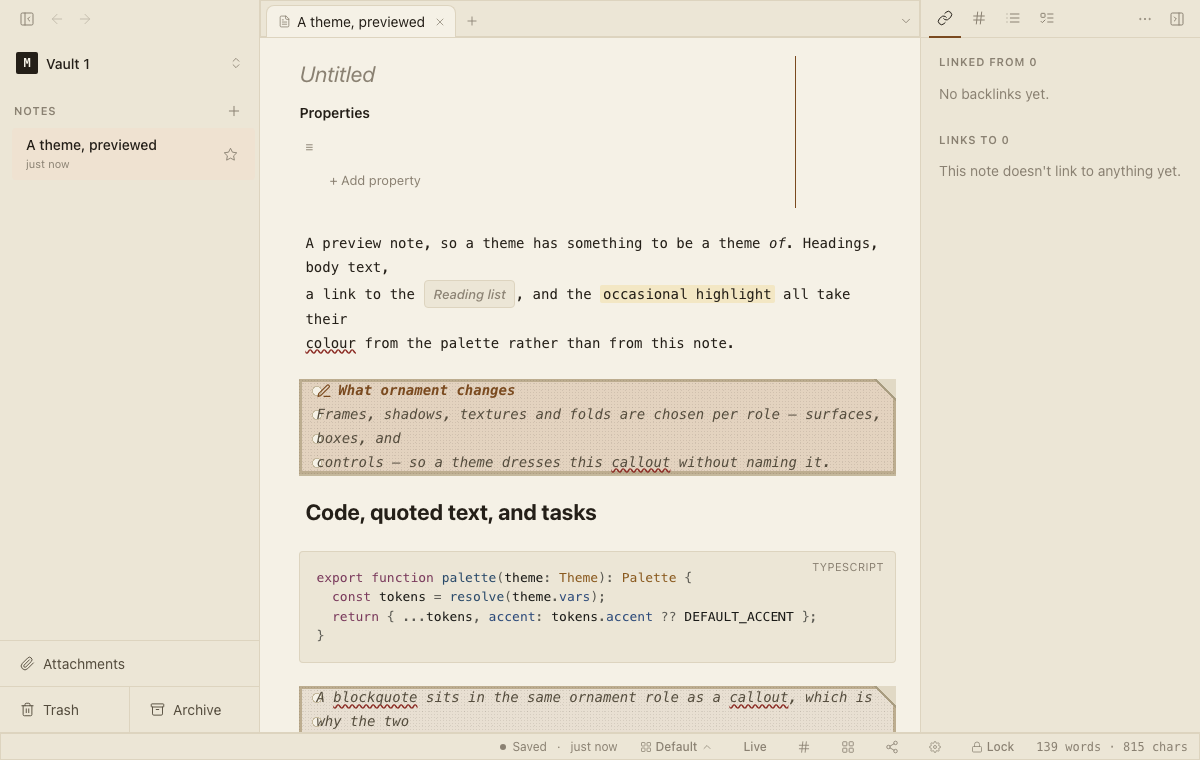1200x760 pixels.
Task: Click the '815 chars' count
Action: click(1155, 747)
